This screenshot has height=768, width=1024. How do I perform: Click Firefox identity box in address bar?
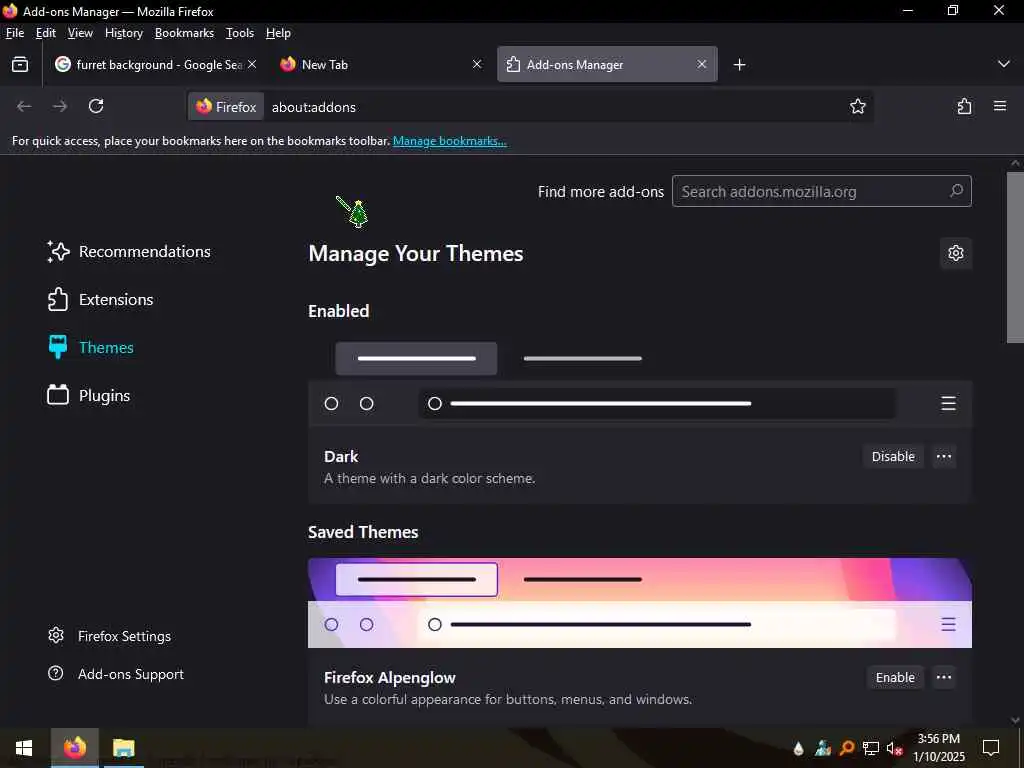[x=227, y=106]
